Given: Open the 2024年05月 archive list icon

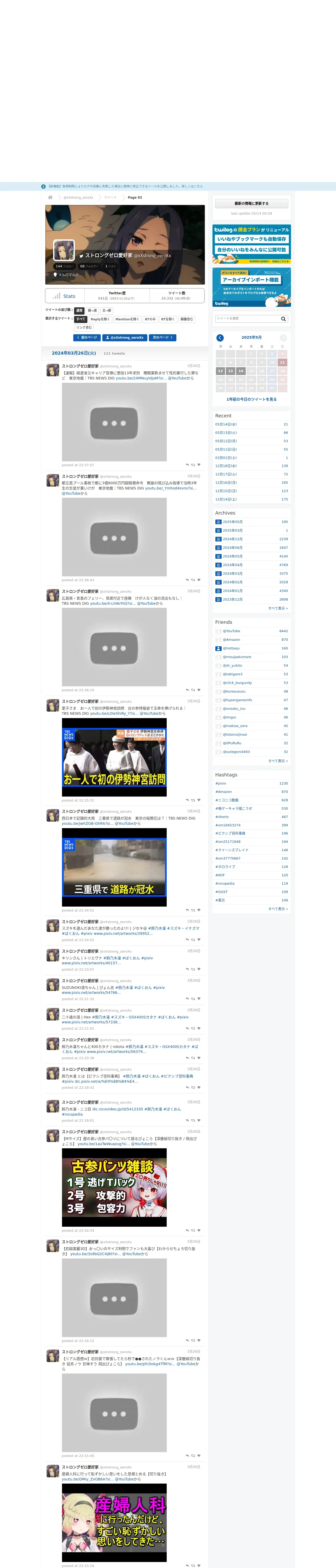Looking at the screenshot, I should pos(218,556).
